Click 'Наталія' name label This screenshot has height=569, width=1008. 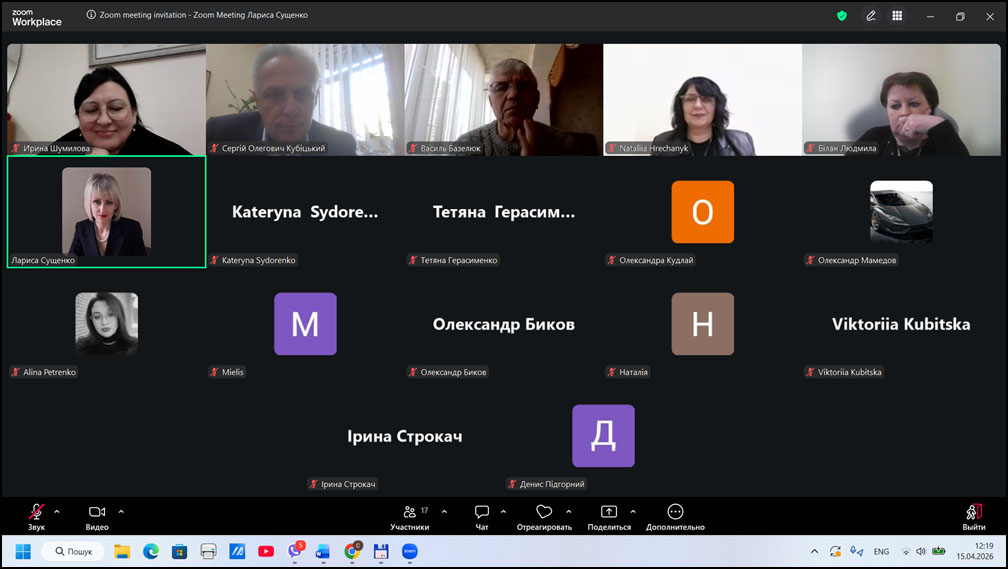(x=633, y=372)
